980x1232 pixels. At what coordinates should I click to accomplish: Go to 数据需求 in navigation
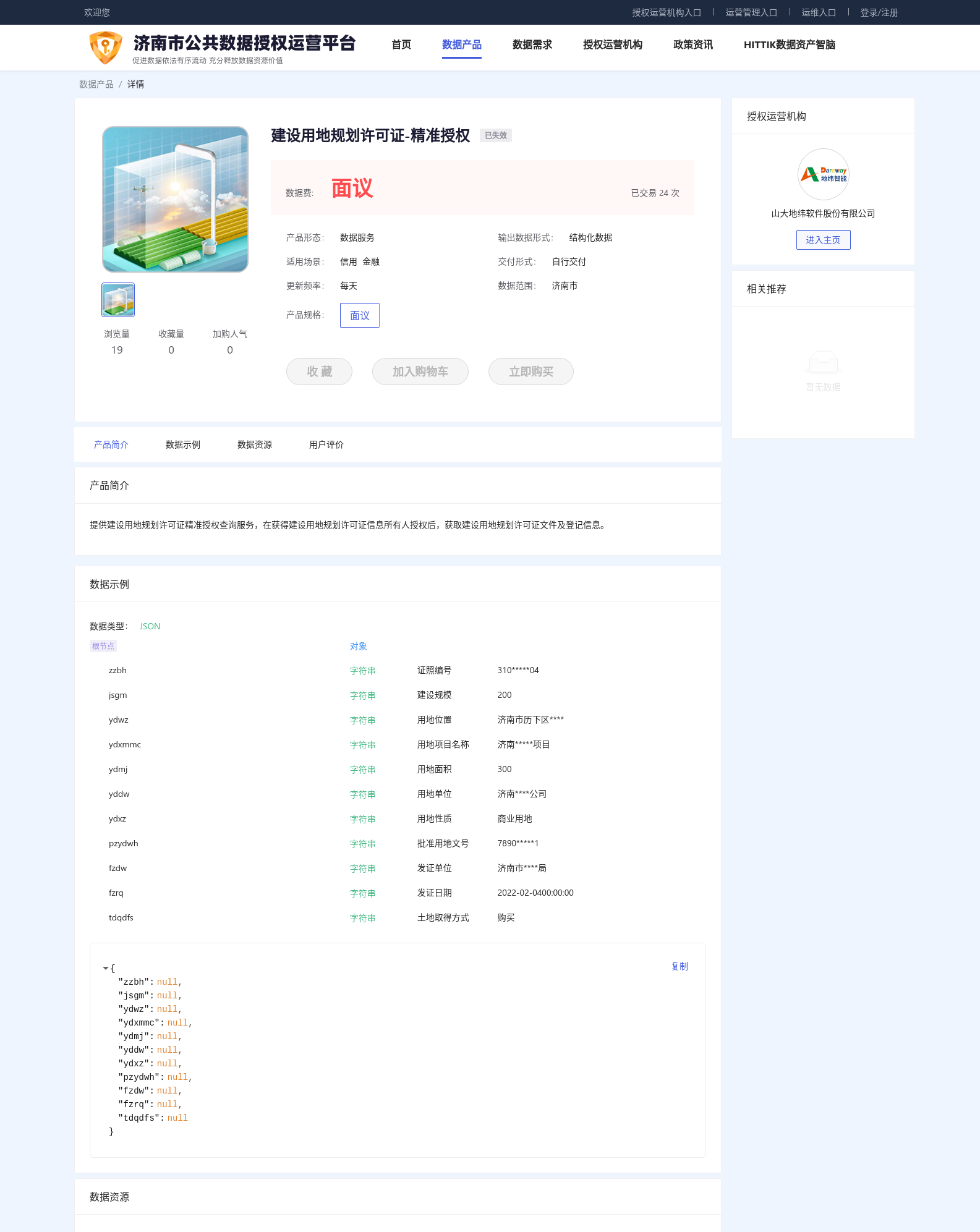point(532,45)
